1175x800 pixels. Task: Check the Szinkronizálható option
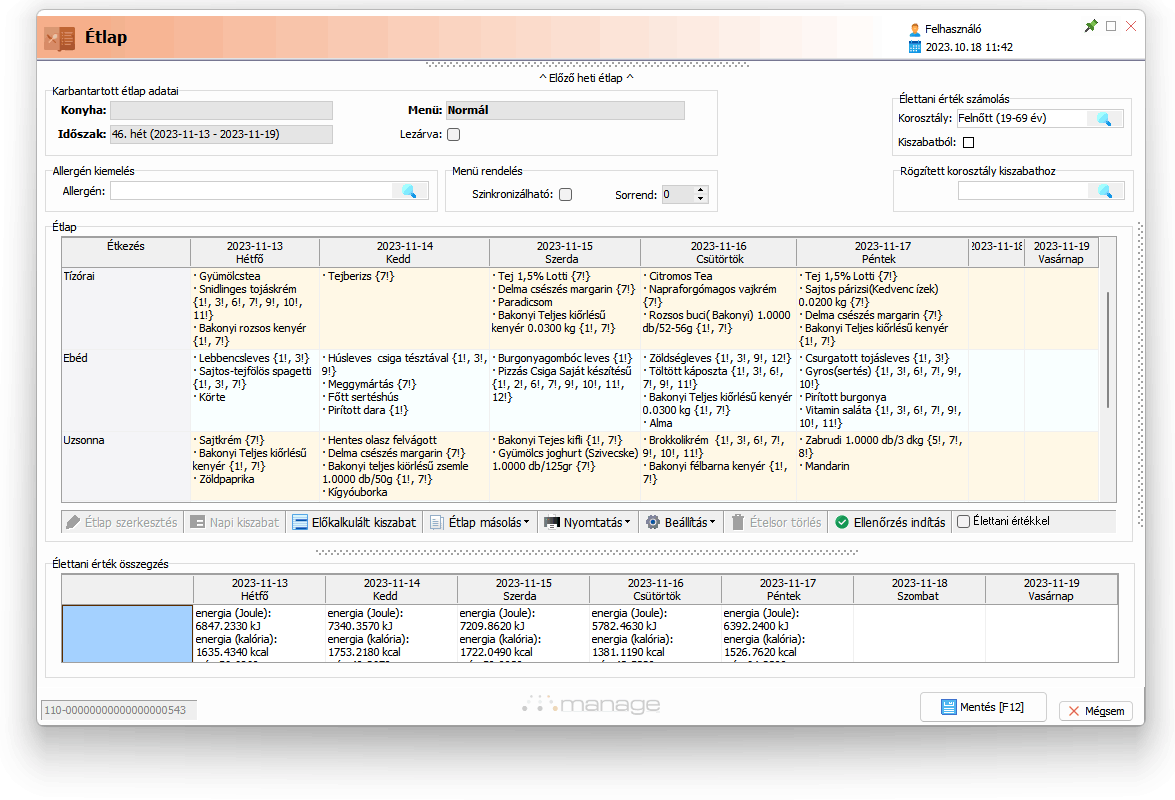(566, 195)
